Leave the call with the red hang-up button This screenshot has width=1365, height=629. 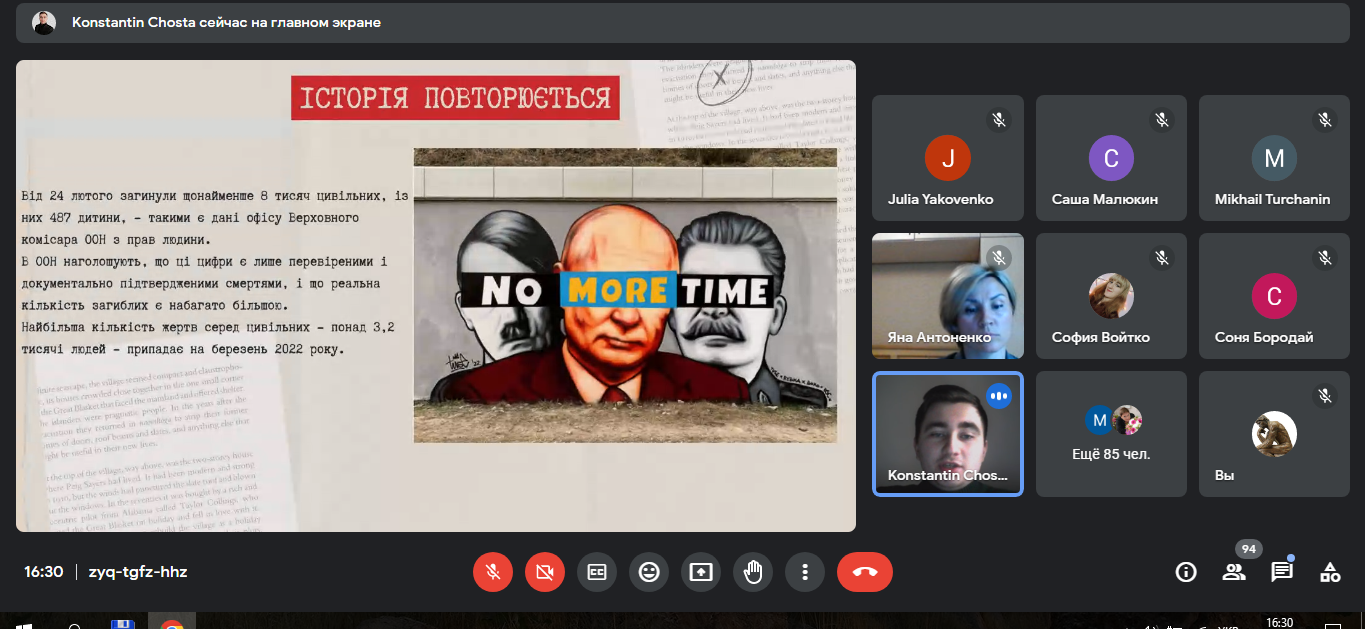pos(865,572)
